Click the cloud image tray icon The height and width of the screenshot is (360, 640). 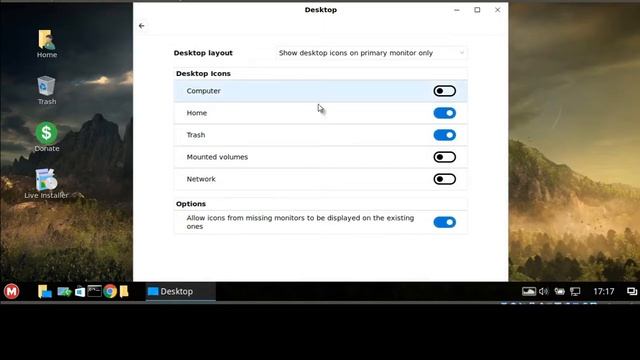pos(529,291)
